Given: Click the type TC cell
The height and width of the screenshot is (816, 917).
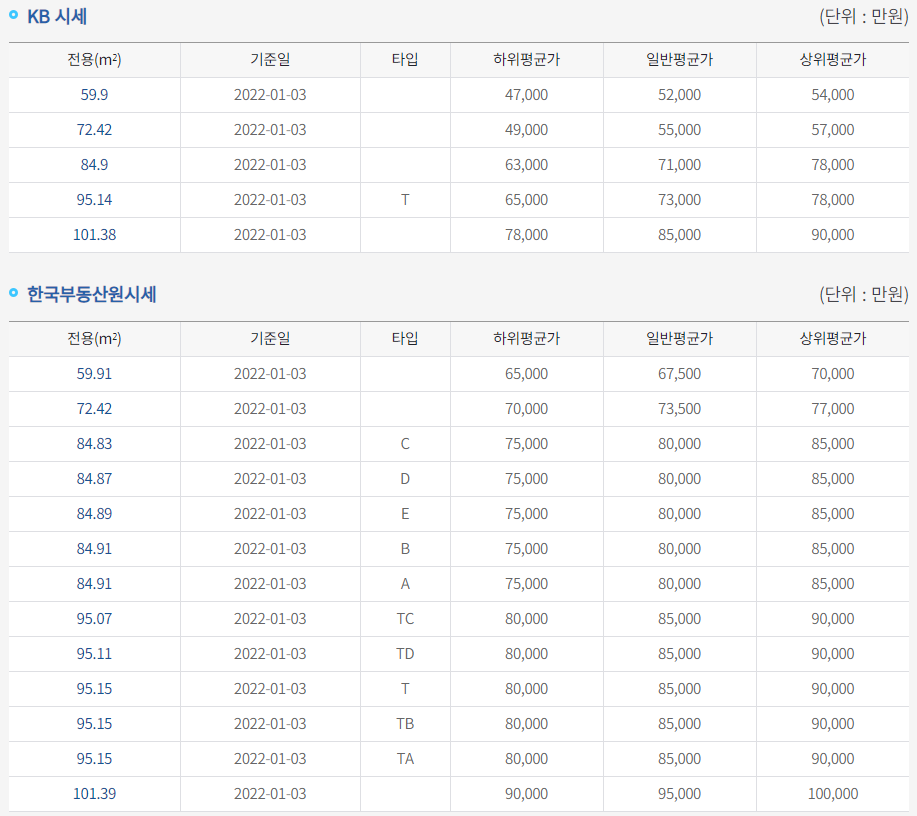Looking at the screenshot, I should pos(405,619).
